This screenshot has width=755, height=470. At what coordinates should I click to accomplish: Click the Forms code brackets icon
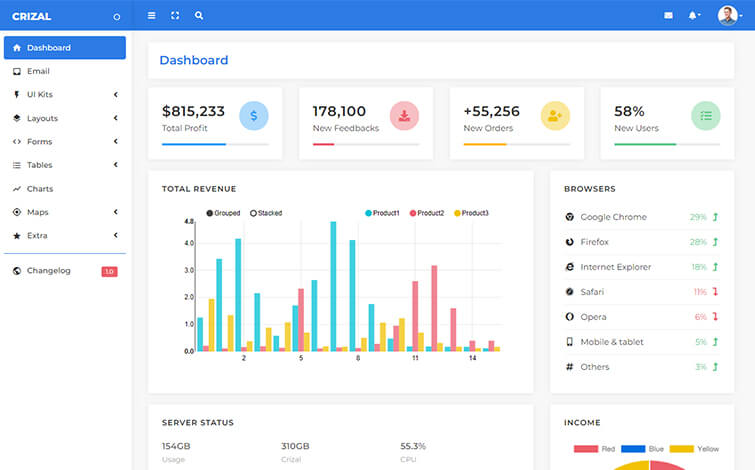point(17,142)
